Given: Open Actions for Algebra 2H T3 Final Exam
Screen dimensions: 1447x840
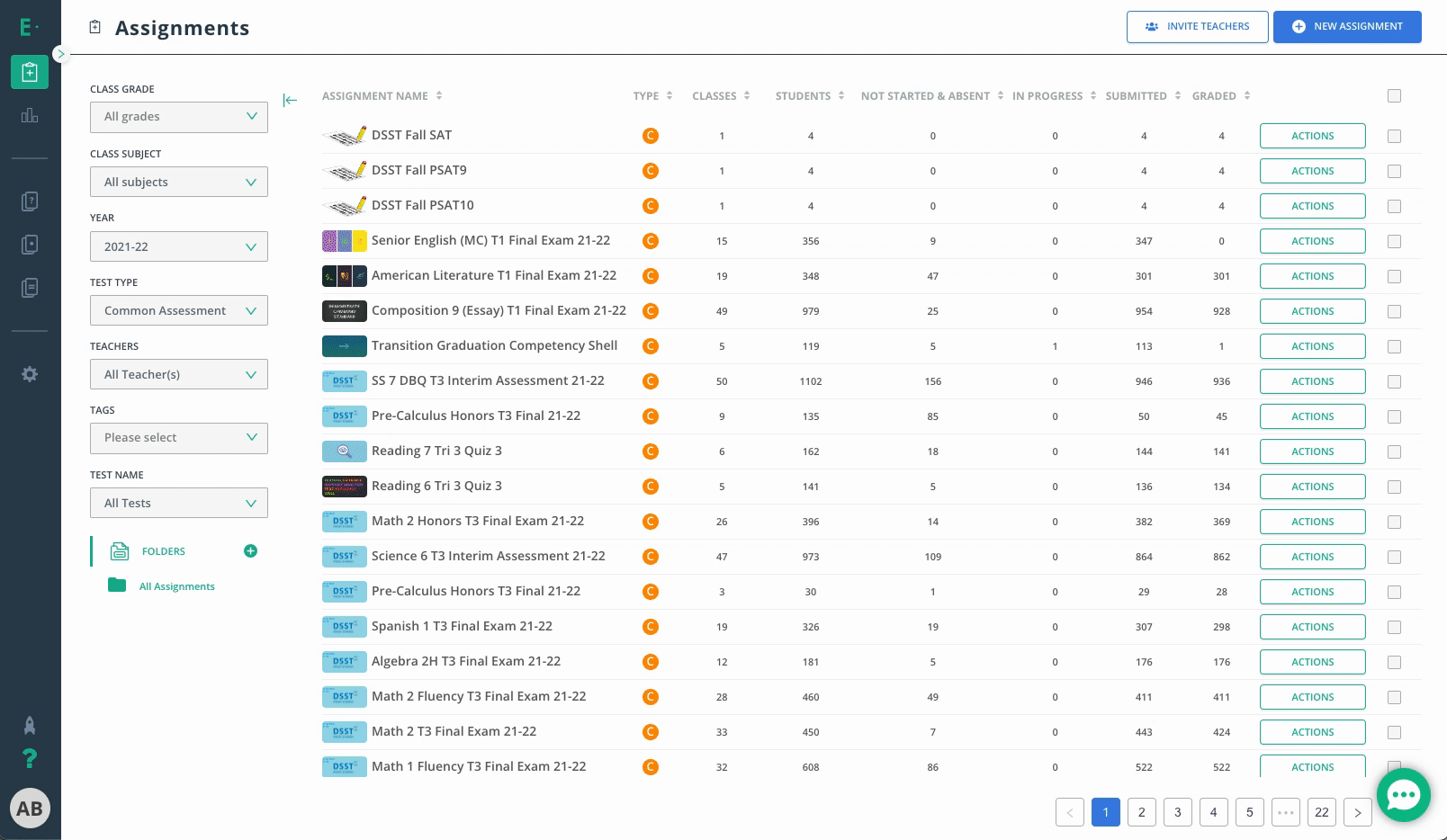Looking at the screenshot, I should [1313, 662].
